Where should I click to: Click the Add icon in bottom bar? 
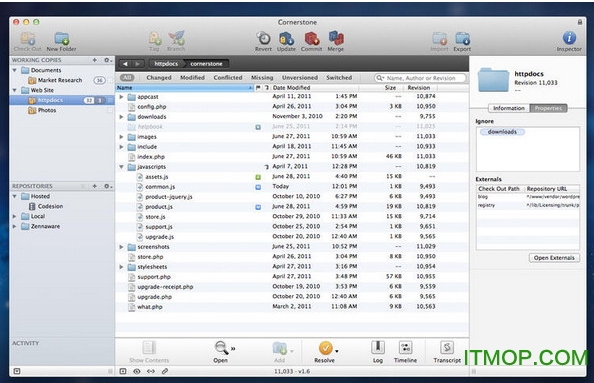(280, 348)
